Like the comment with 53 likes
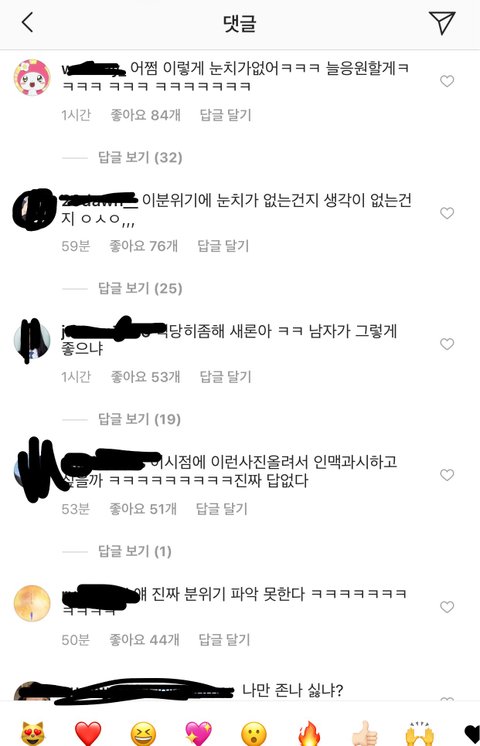 tap(447, 344)
